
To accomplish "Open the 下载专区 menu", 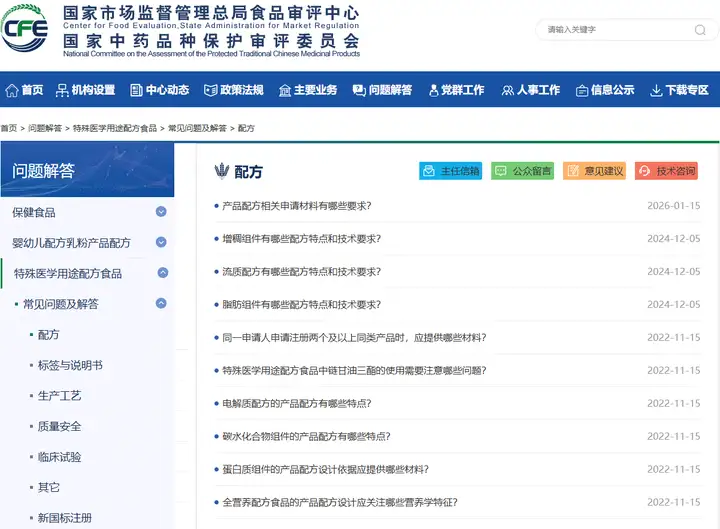I will pos(687,90).
